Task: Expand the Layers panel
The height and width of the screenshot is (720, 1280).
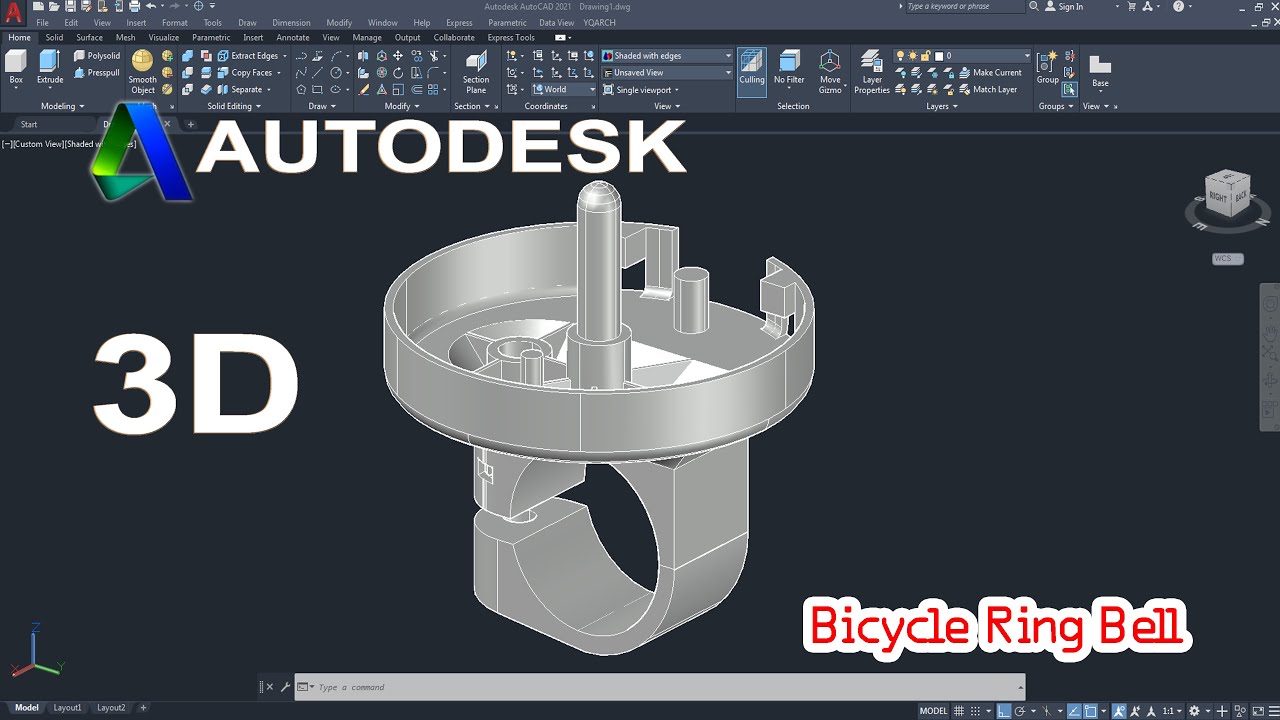Action: [941, 106]
